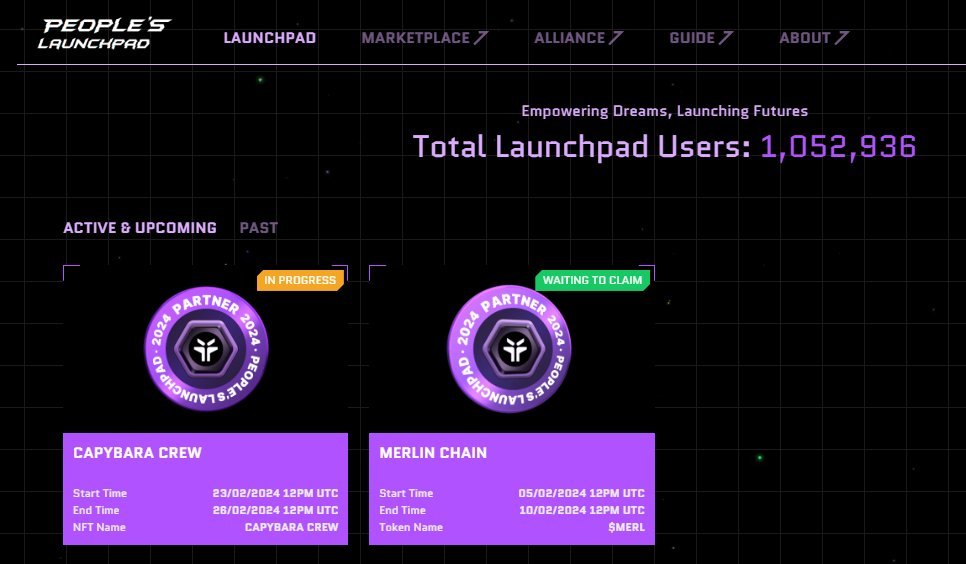
Task: Click the external arrow icon beside Marketplace
Action: point(481,38)
